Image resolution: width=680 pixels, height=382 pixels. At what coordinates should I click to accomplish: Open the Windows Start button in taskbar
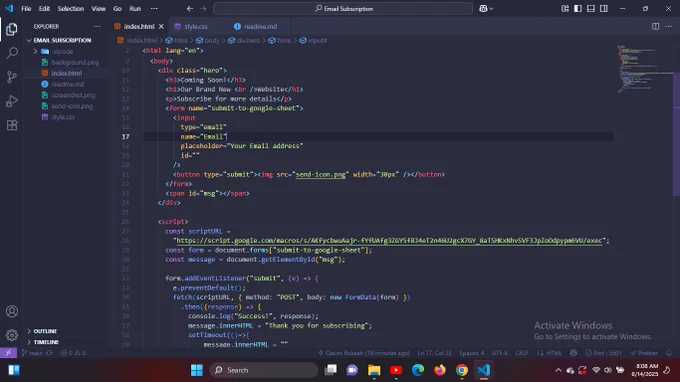(196, 370)
